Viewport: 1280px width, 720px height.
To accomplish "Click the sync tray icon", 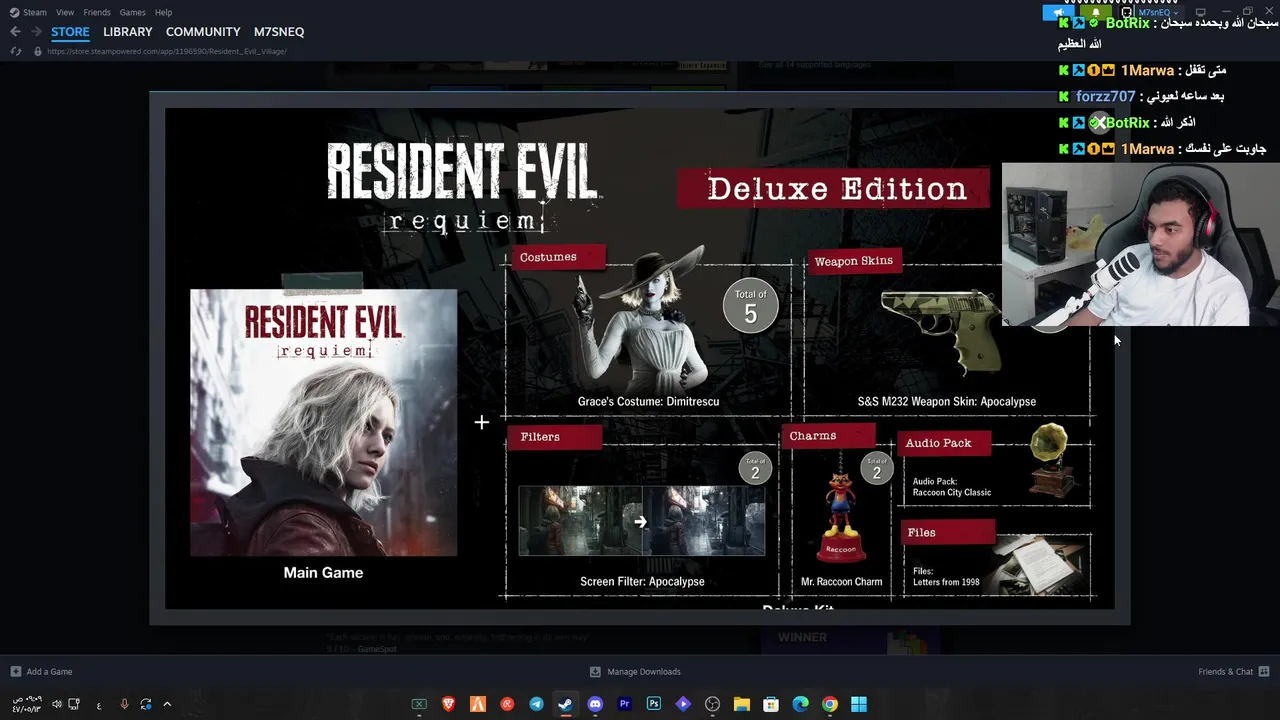I will [146, 704].
